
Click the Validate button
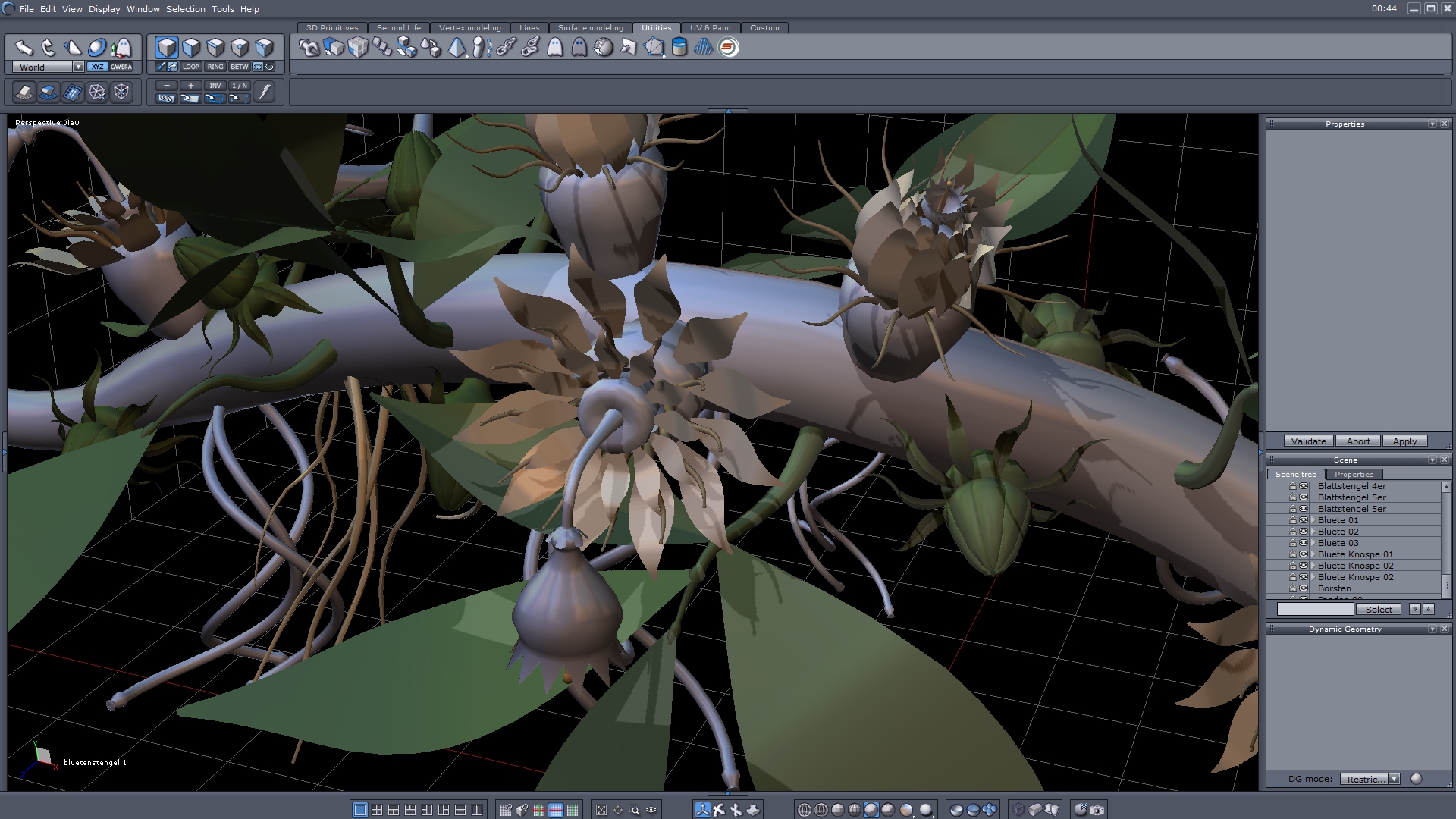point(1308,441)
